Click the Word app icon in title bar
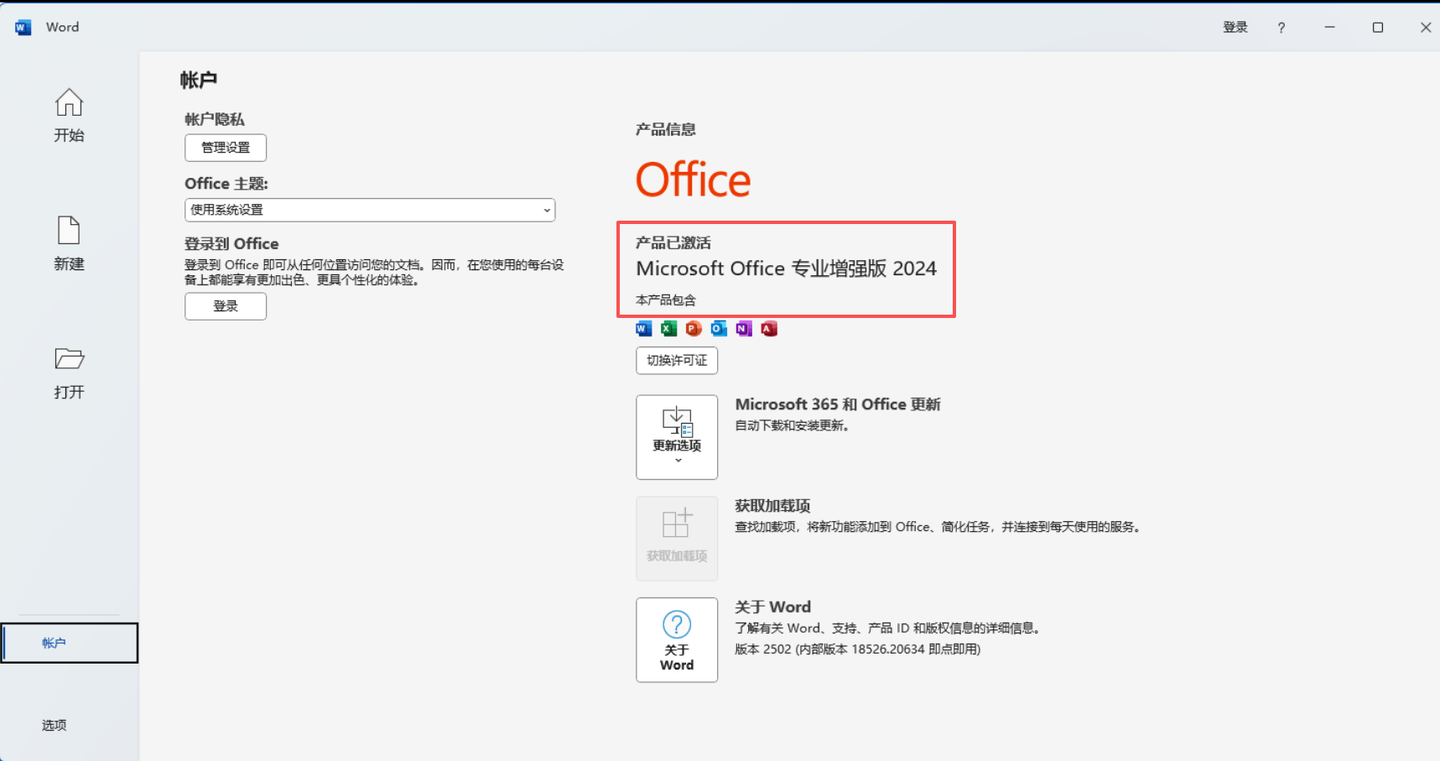The width and height of the screenshot is (1440, 761). point(23,27)
